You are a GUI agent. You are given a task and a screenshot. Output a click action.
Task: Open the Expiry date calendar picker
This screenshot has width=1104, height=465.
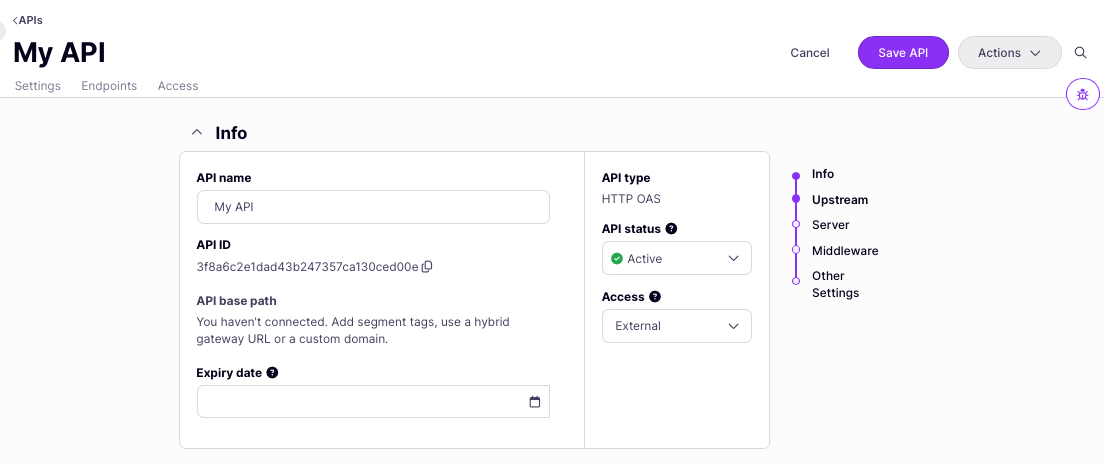coord(534,402)
